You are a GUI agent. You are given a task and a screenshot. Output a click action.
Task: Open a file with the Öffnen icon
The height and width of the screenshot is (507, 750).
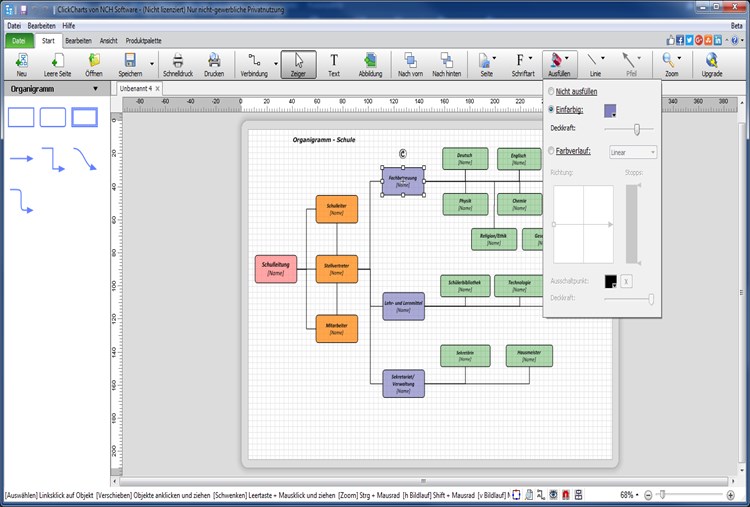click(94, 65)
